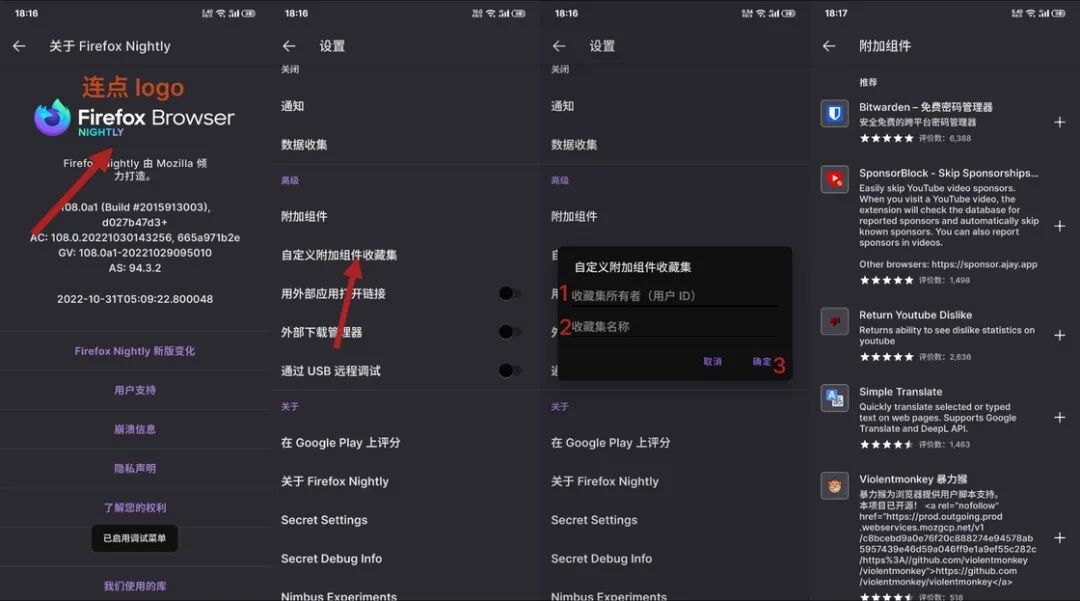Toggle 'Remote debugging via USB' switch
Viewport: 1080px width, 601px height.
[509, 370]
